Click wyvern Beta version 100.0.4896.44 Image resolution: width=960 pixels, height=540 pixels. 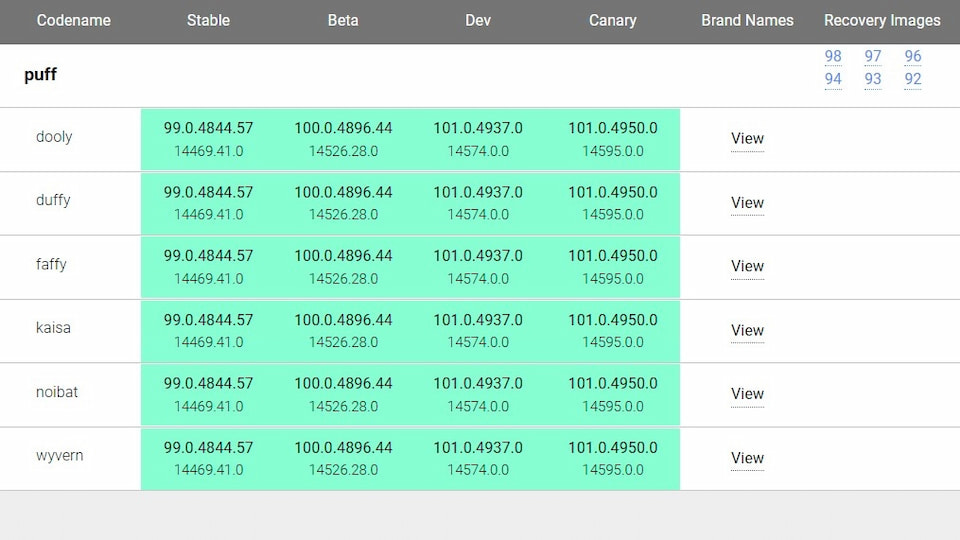coord(343,448)
